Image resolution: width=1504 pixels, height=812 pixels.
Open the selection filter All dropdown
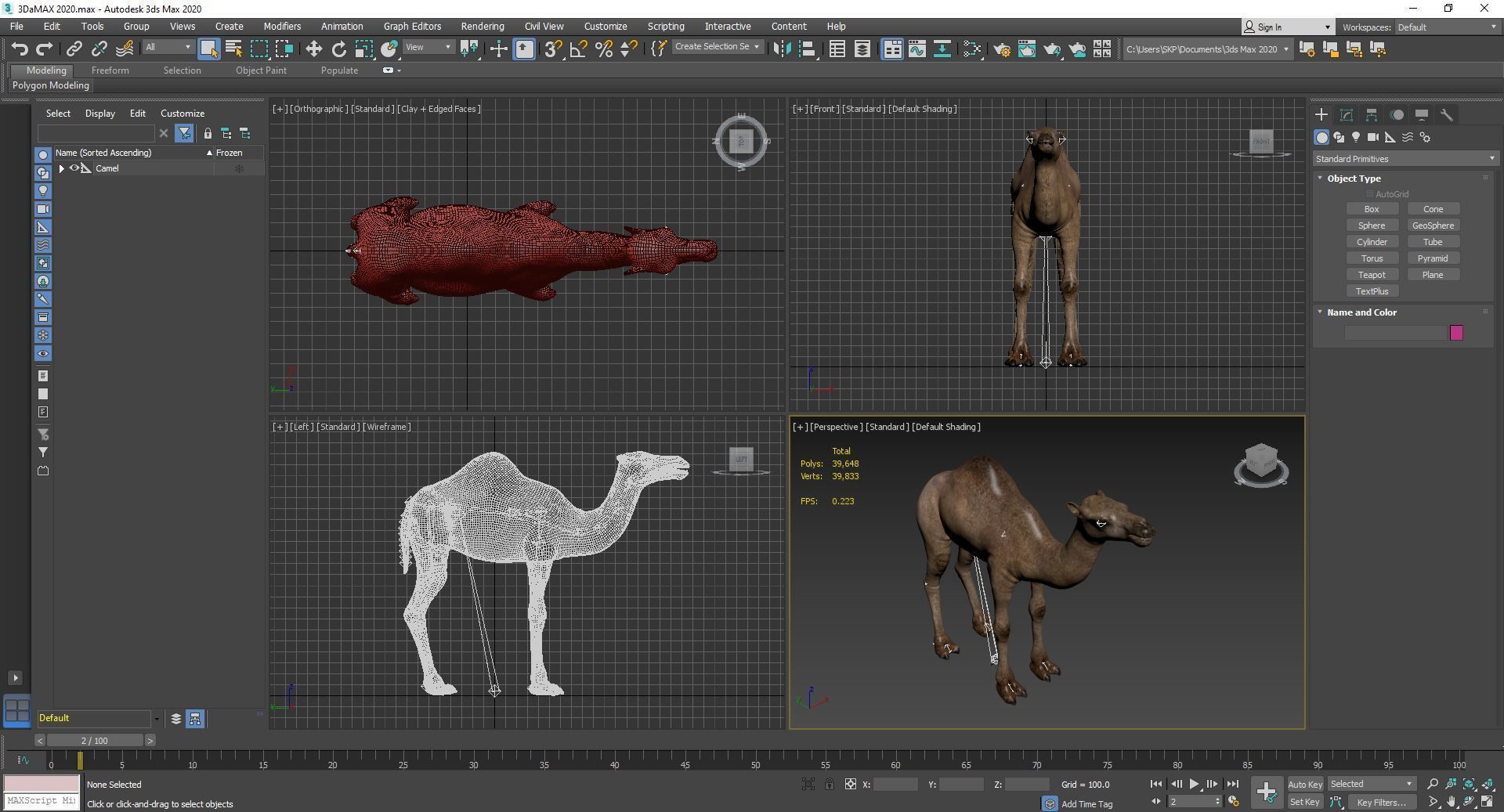(x=168, y=47)
